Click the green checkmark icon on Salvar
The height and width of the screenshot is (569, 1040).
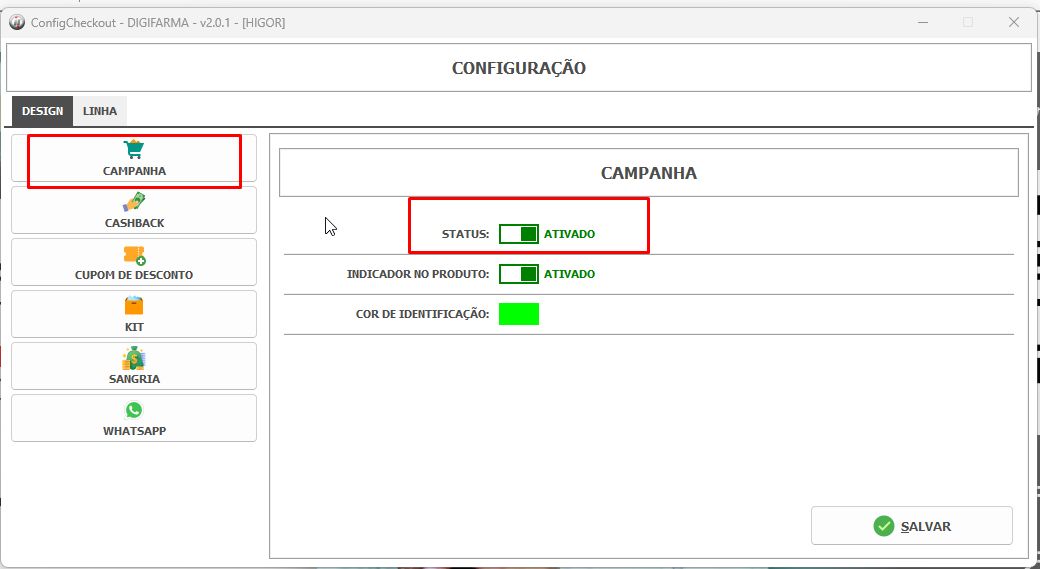(x=883, y=526)
